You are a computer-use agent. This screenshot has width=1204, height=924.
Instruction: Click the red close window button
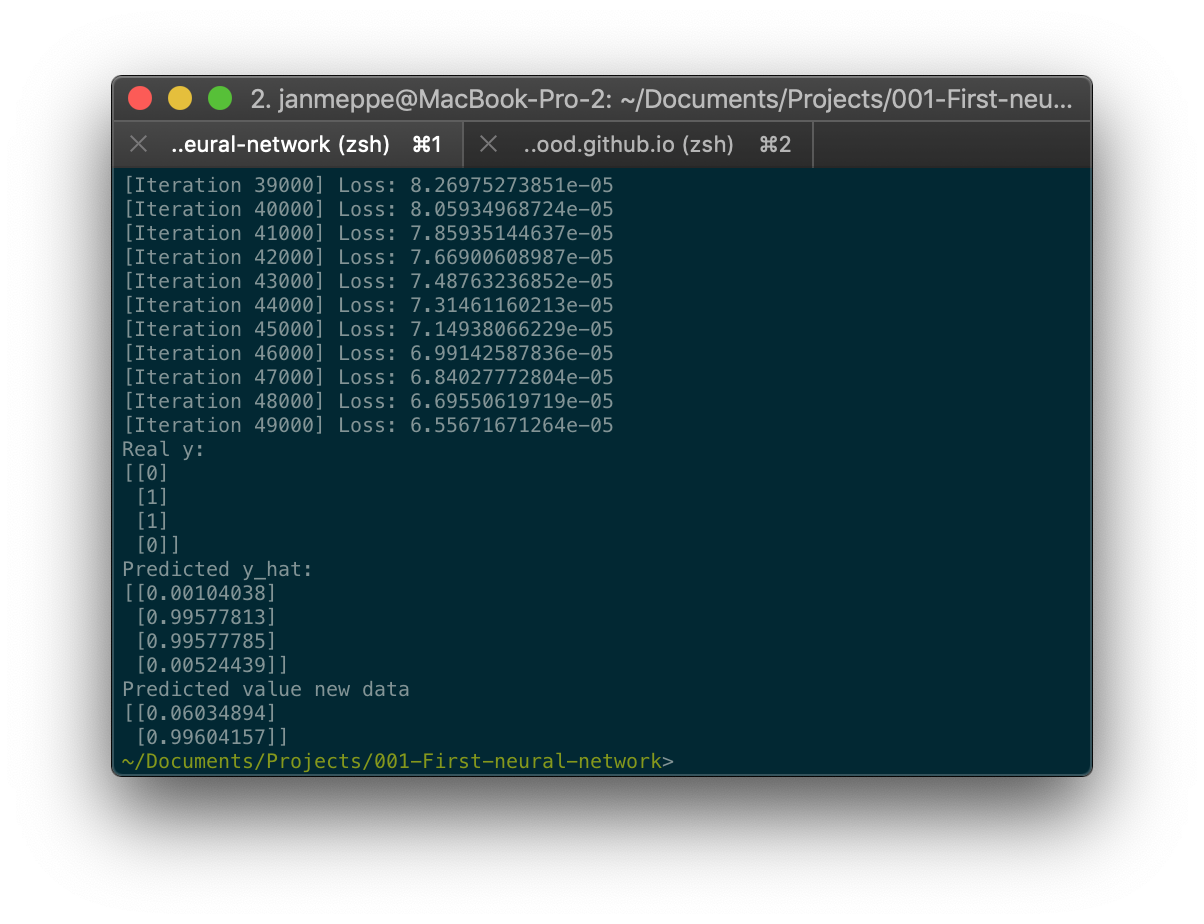click(x=140, y=99)
